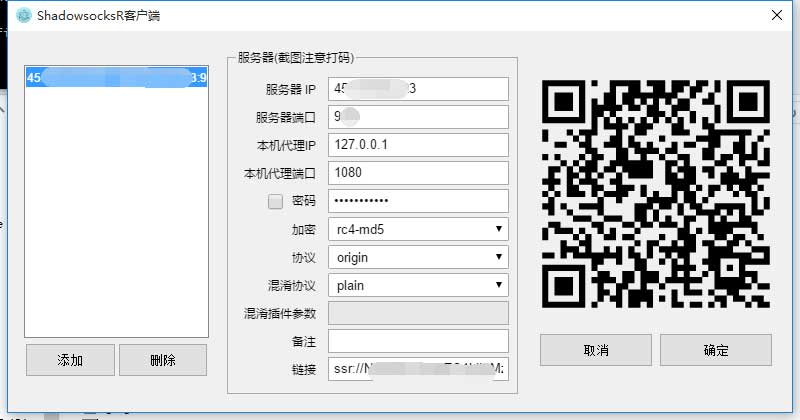Toggle the show password checkbox next to 密码
Viewport: 800px width, 420px height.
click(x=276, y=202)
